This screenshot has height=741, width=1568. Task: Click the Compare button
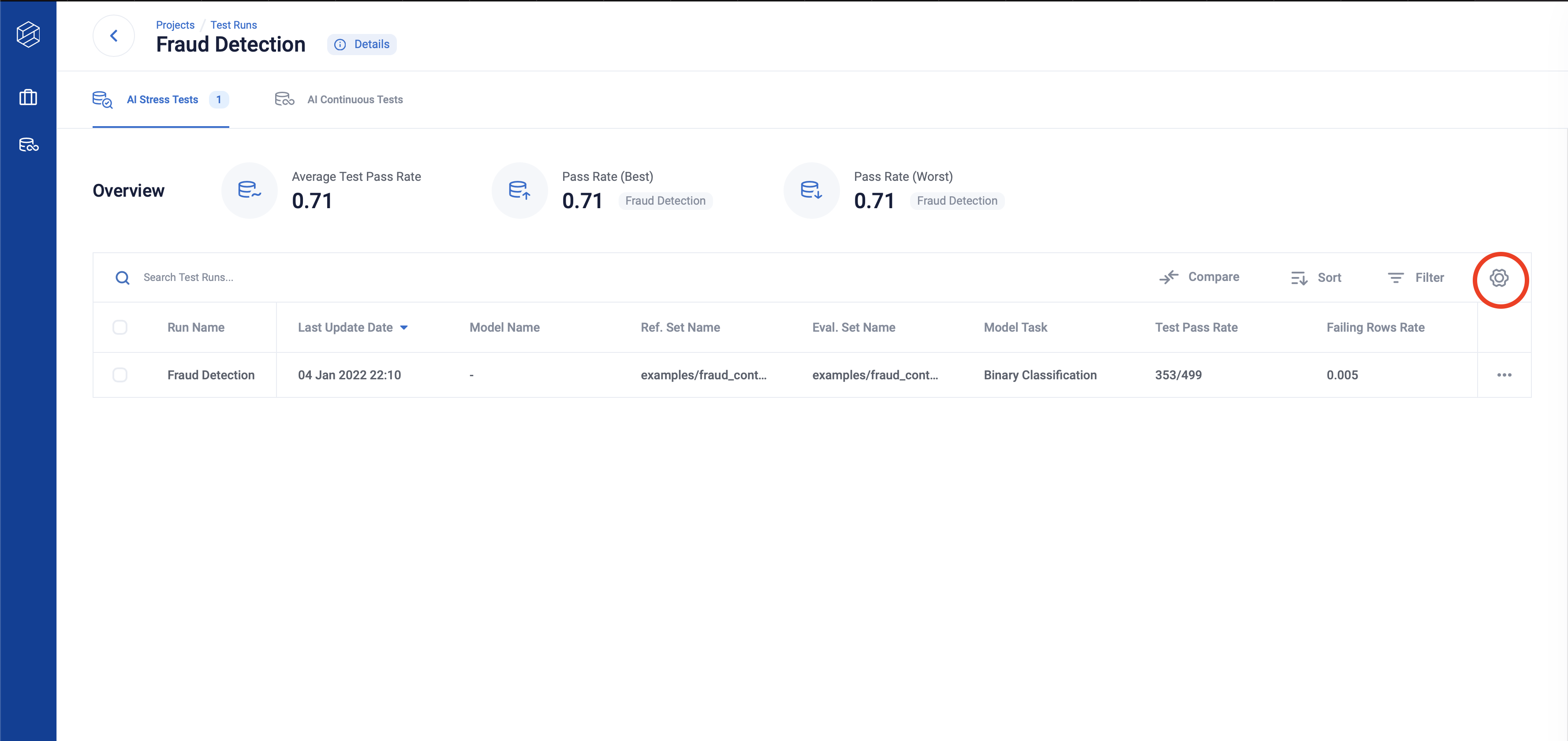(x=1199, y=277)
